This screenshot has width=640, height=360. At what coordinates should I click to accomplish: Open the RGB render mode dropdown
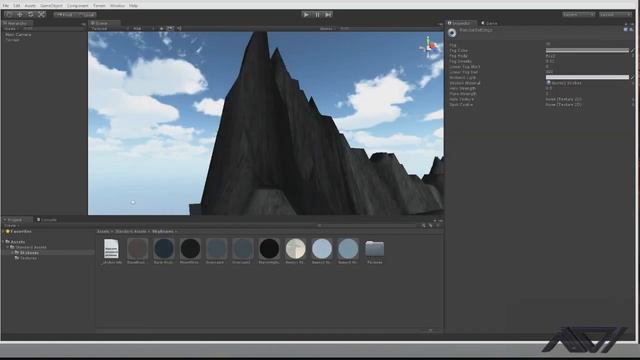tap(143, 29)
